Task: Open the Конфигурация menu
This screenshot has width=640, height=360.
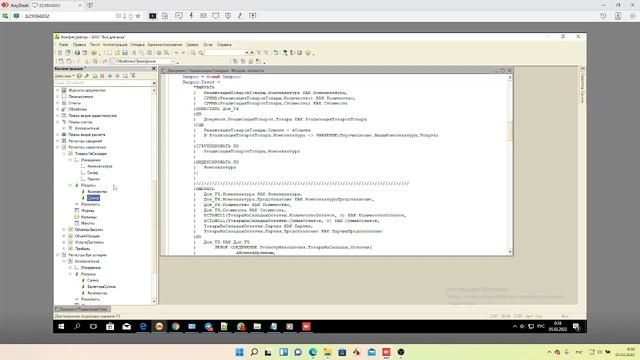Action: [x=115, y=44]
